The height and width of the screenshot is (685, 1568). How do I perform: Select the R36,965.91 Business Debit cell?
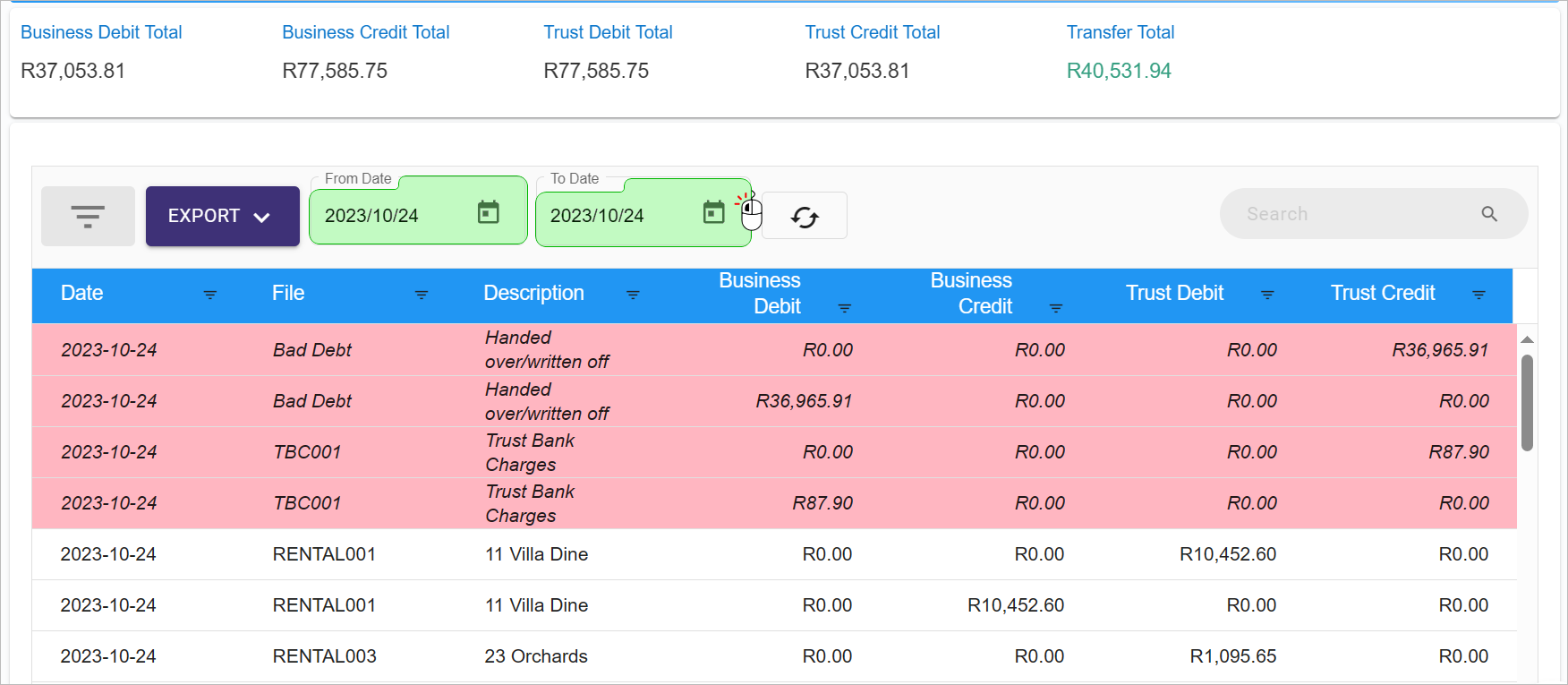(804, 401)
